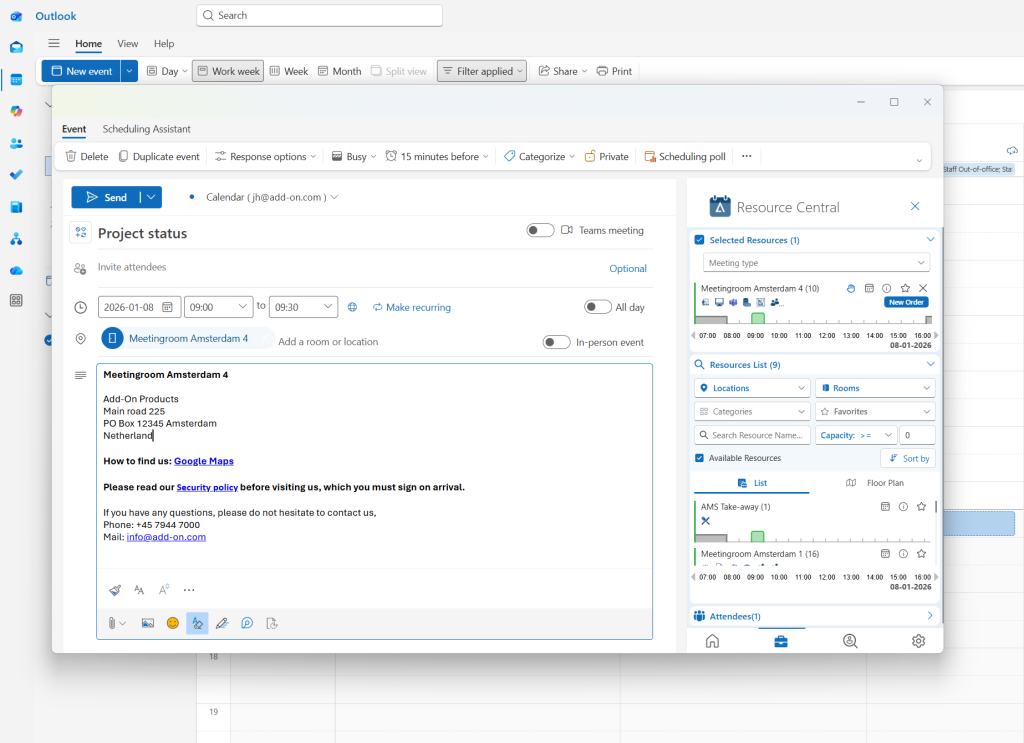Favorite Meetingroom Amsterdam 4 with star icon
This screenshot has width=1024, height=743.
coord(905,288)
